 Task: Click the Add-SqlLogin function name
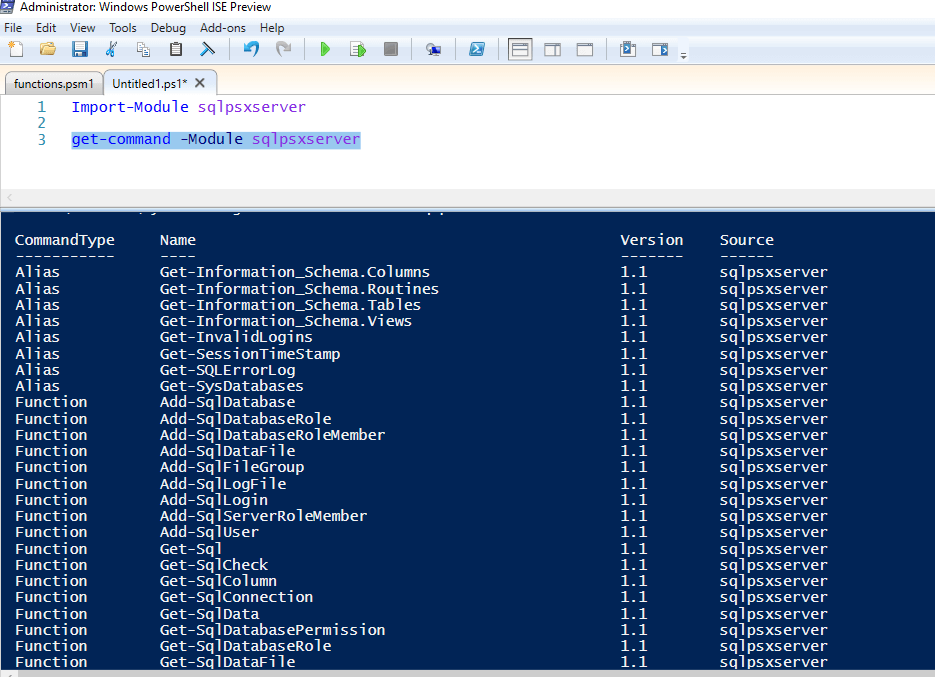pos(214,500)
